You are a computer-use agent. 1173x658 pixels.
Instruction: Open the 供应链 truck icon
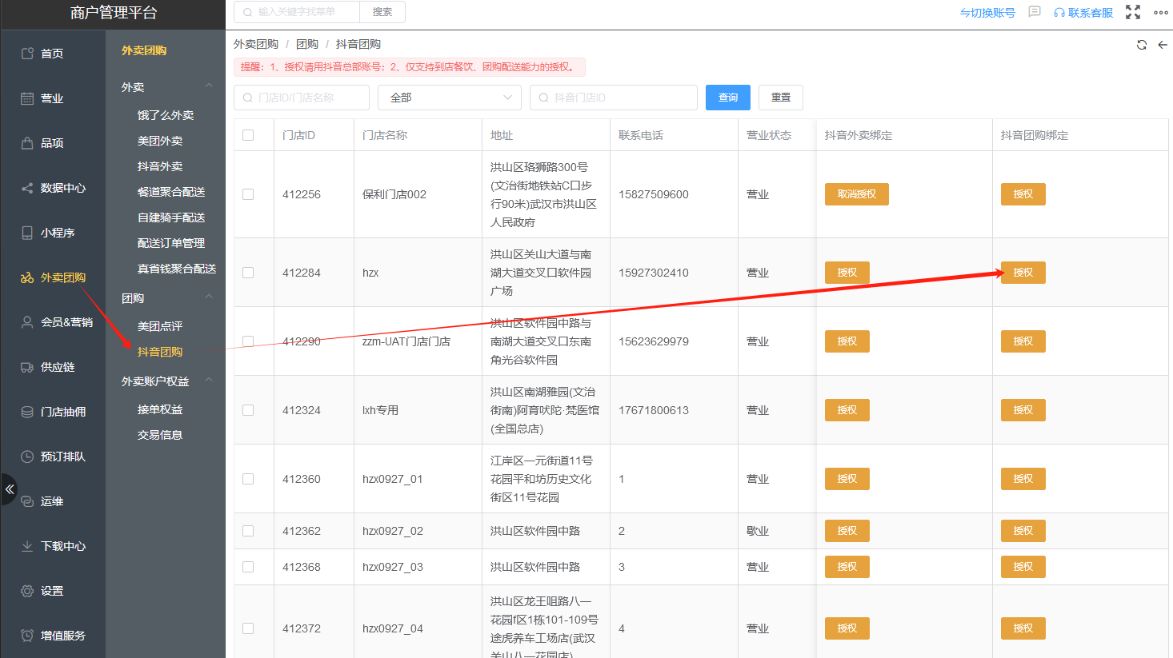28,367
